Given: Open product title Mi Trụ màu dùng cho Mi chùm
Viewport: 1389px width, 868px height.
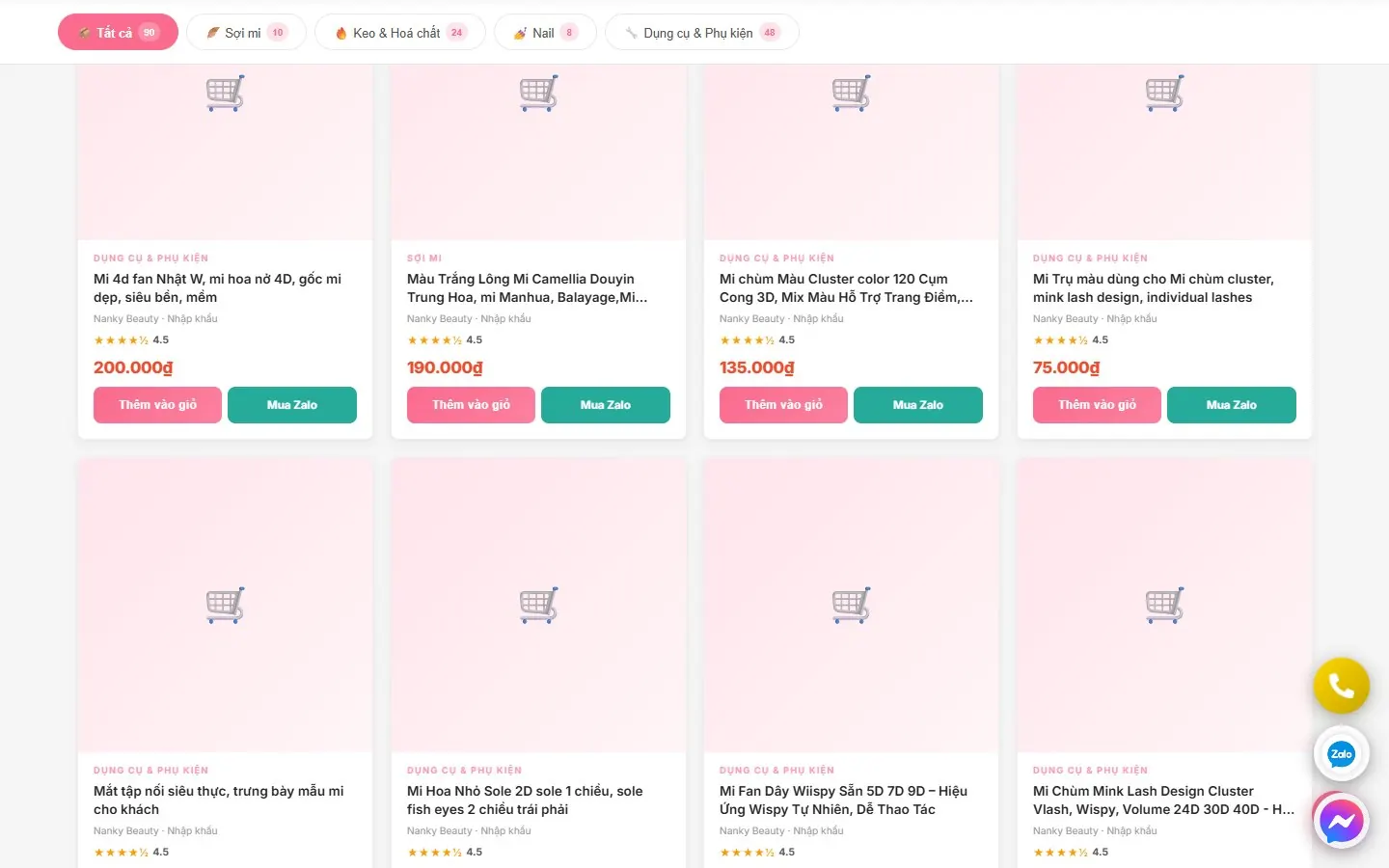Looking at the screenshot, I should 1154,288.
